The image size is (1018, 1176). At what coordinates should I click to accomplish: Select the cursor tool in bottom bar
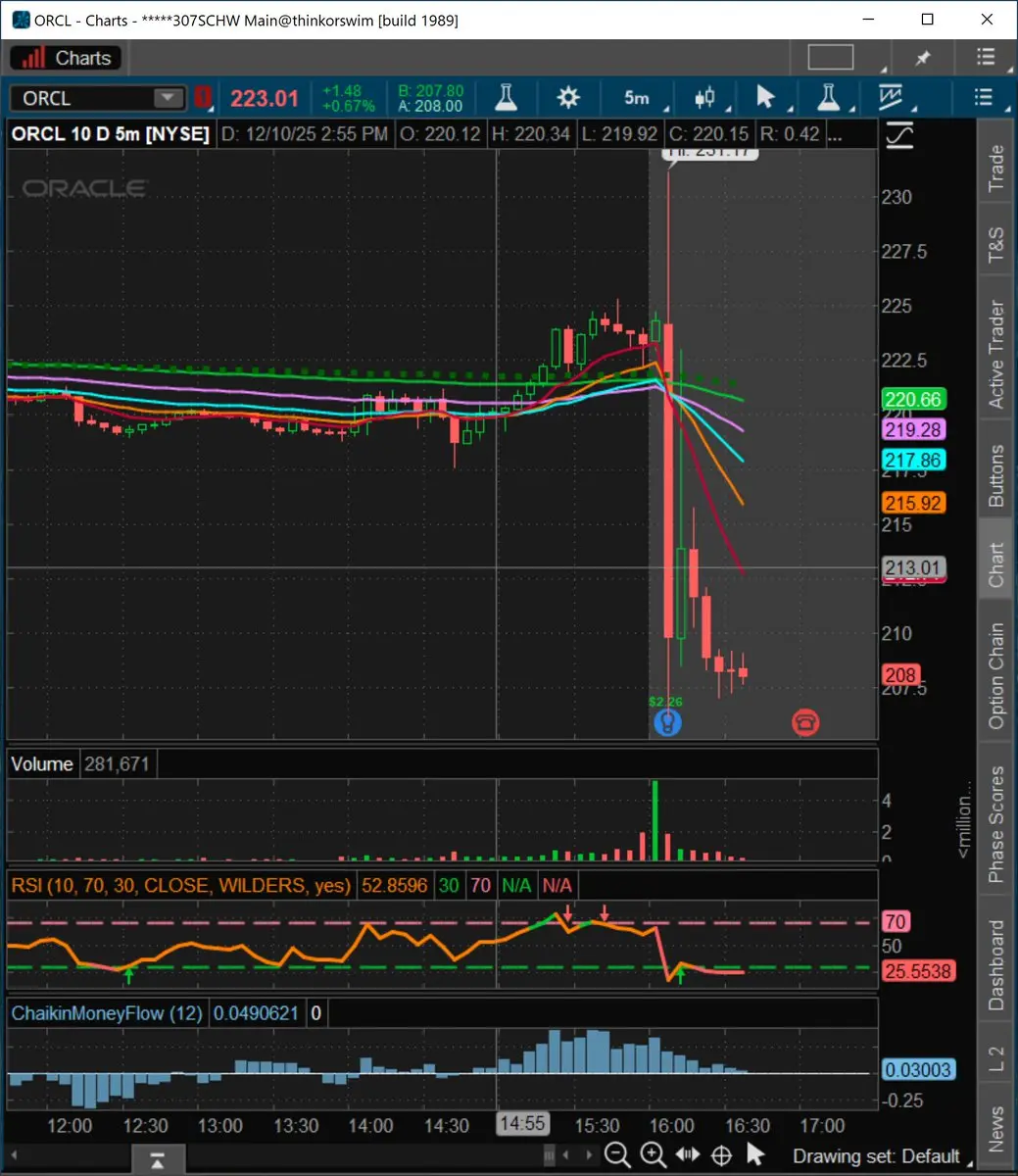[x=754, y=1153]
